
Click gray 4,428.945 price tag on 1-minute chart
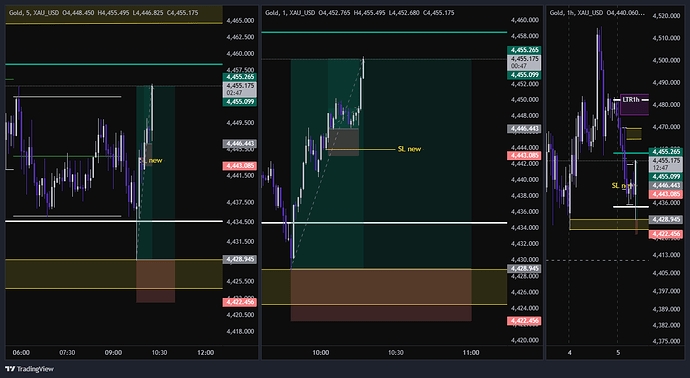point(524,268)
